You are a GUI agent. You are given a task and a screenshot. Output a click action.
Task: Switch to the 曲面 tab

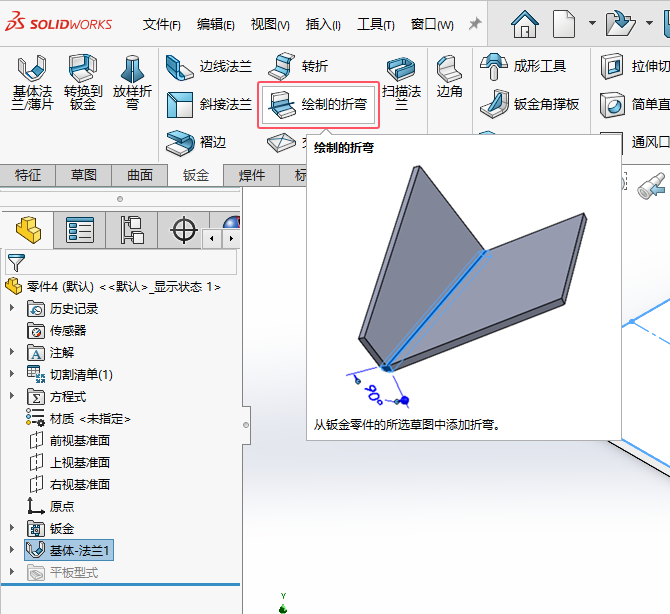click(140, 175)
